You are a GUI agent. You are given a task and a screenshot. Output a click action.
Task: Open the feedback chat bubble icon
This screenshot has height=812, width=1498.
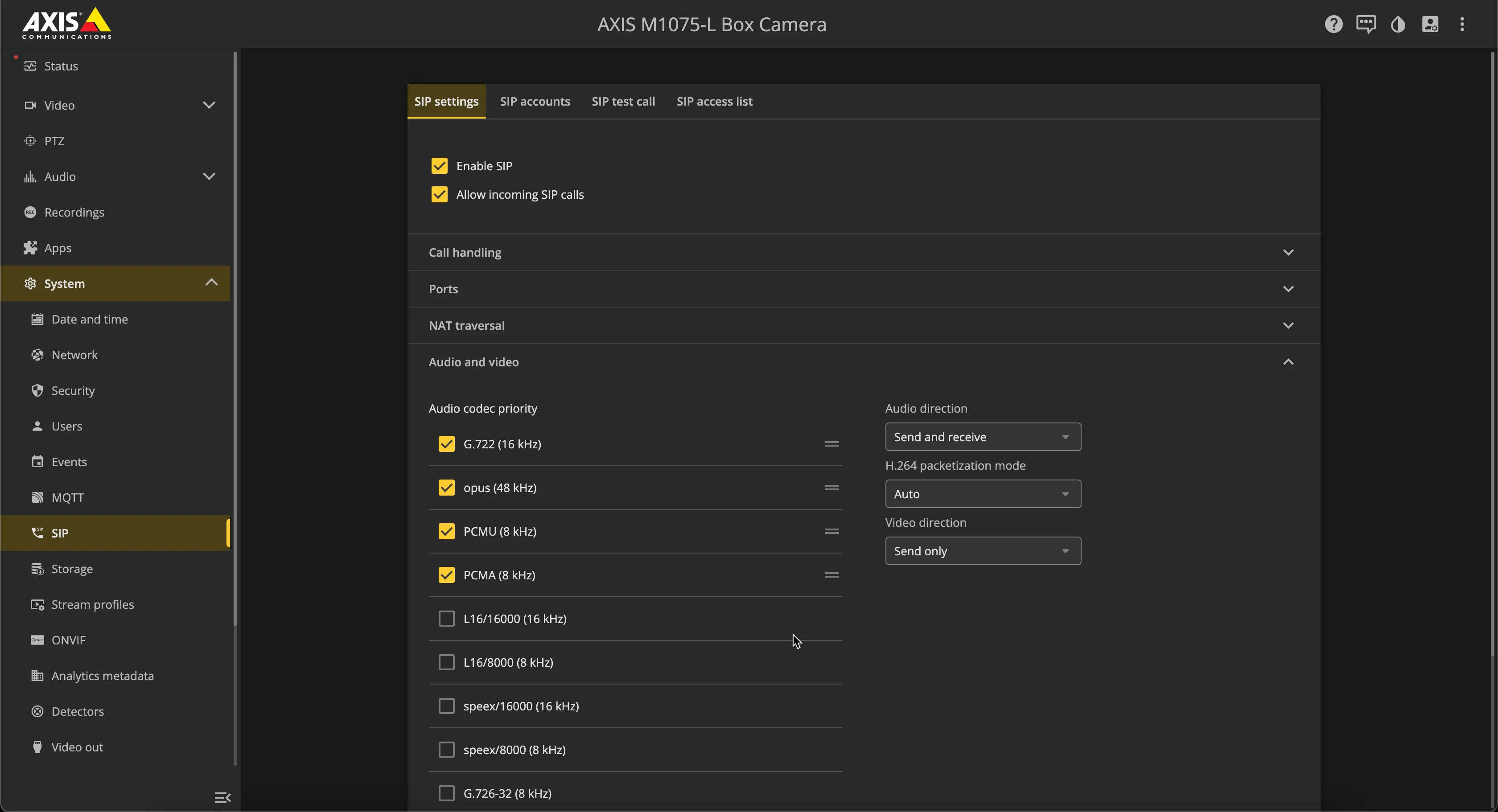[x=1366, y=25]
